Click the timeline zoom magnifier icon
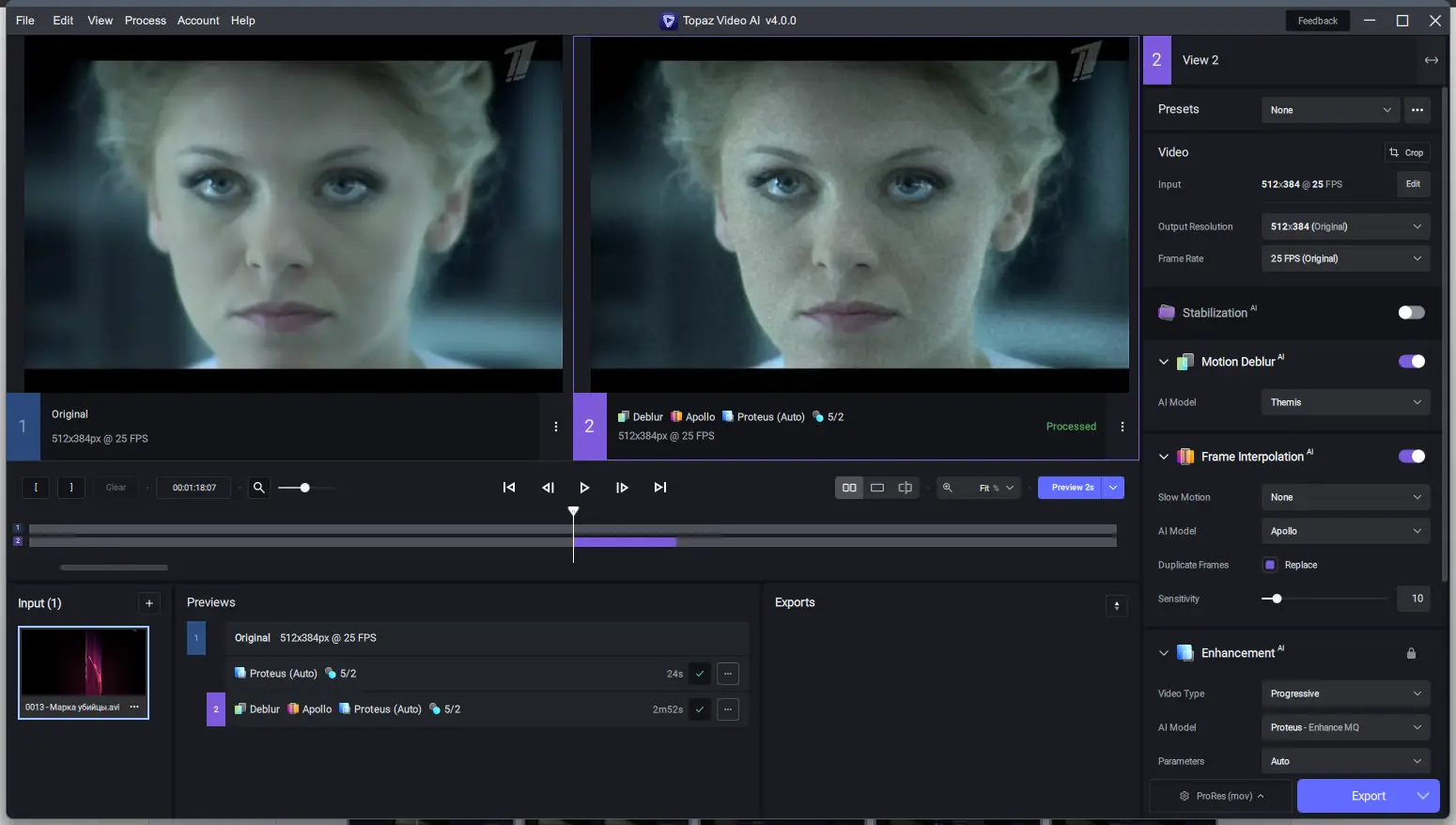 coord(259,488)
